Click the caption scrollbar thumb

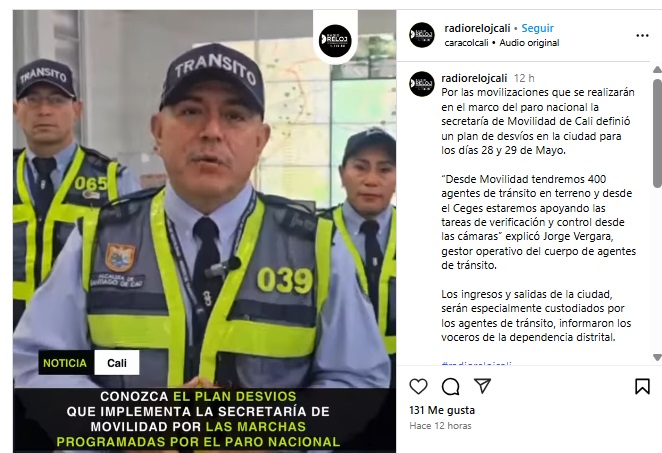(x=657, y=133)
